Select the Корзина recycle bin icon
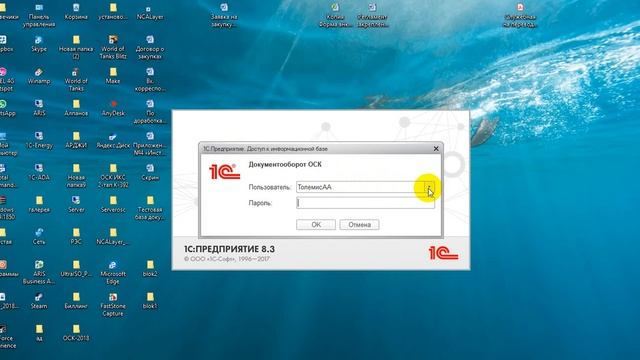The height and width of the screenshot is (360, 640). 76,12
